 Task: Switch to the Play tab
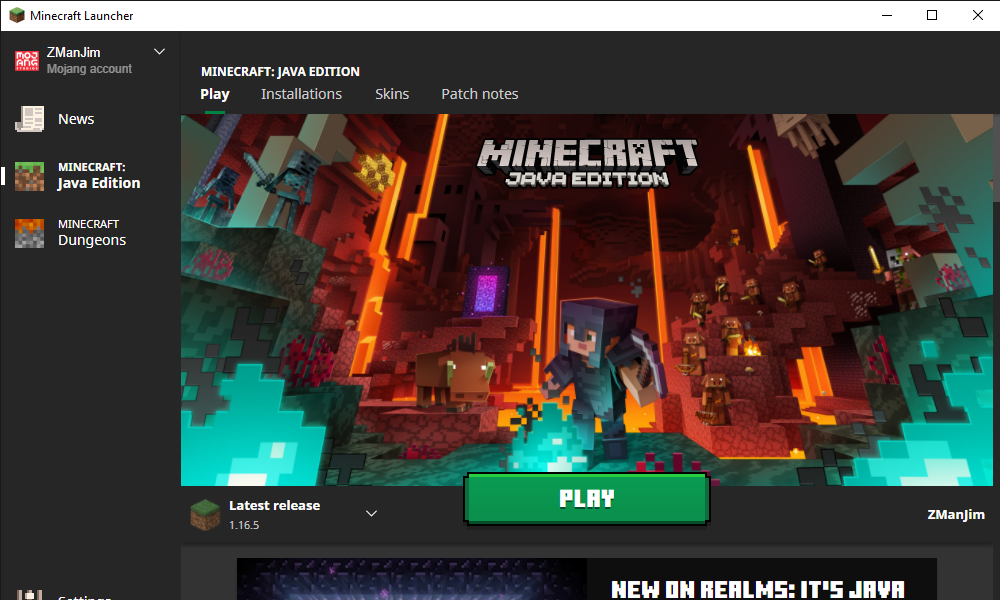click(x=214, y=94)
